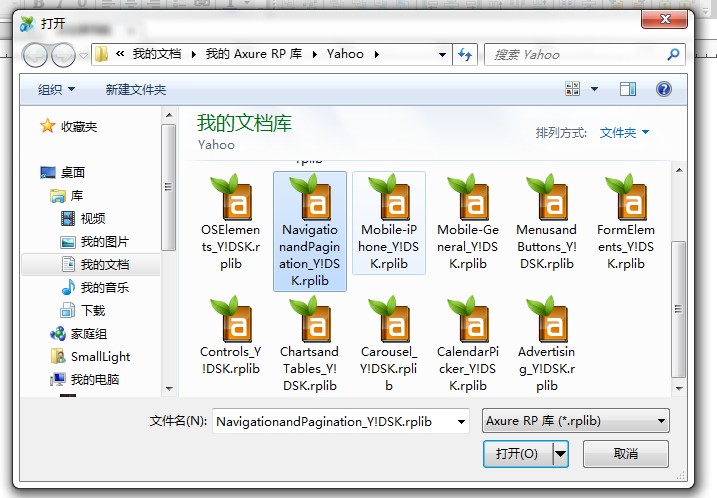Select the Carousel_Y!DSK.rplib file icon

(389, 320)
